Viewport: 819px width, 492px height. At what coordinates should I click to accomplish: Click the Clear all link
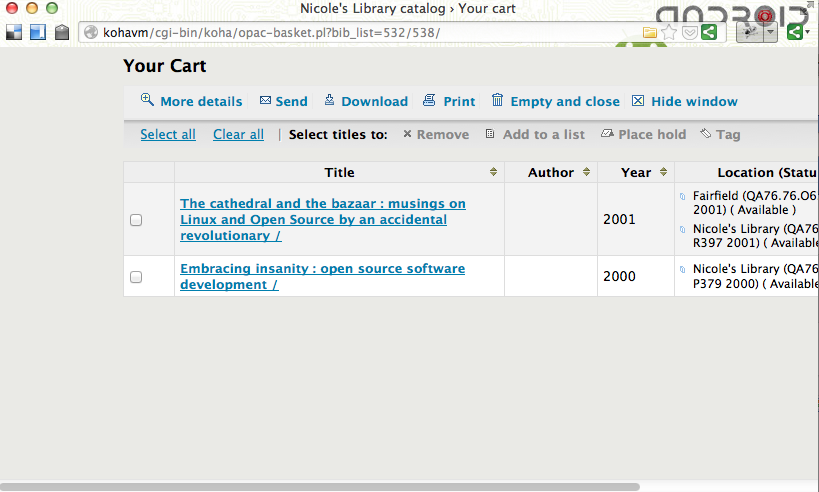click(x=238, y=134)
